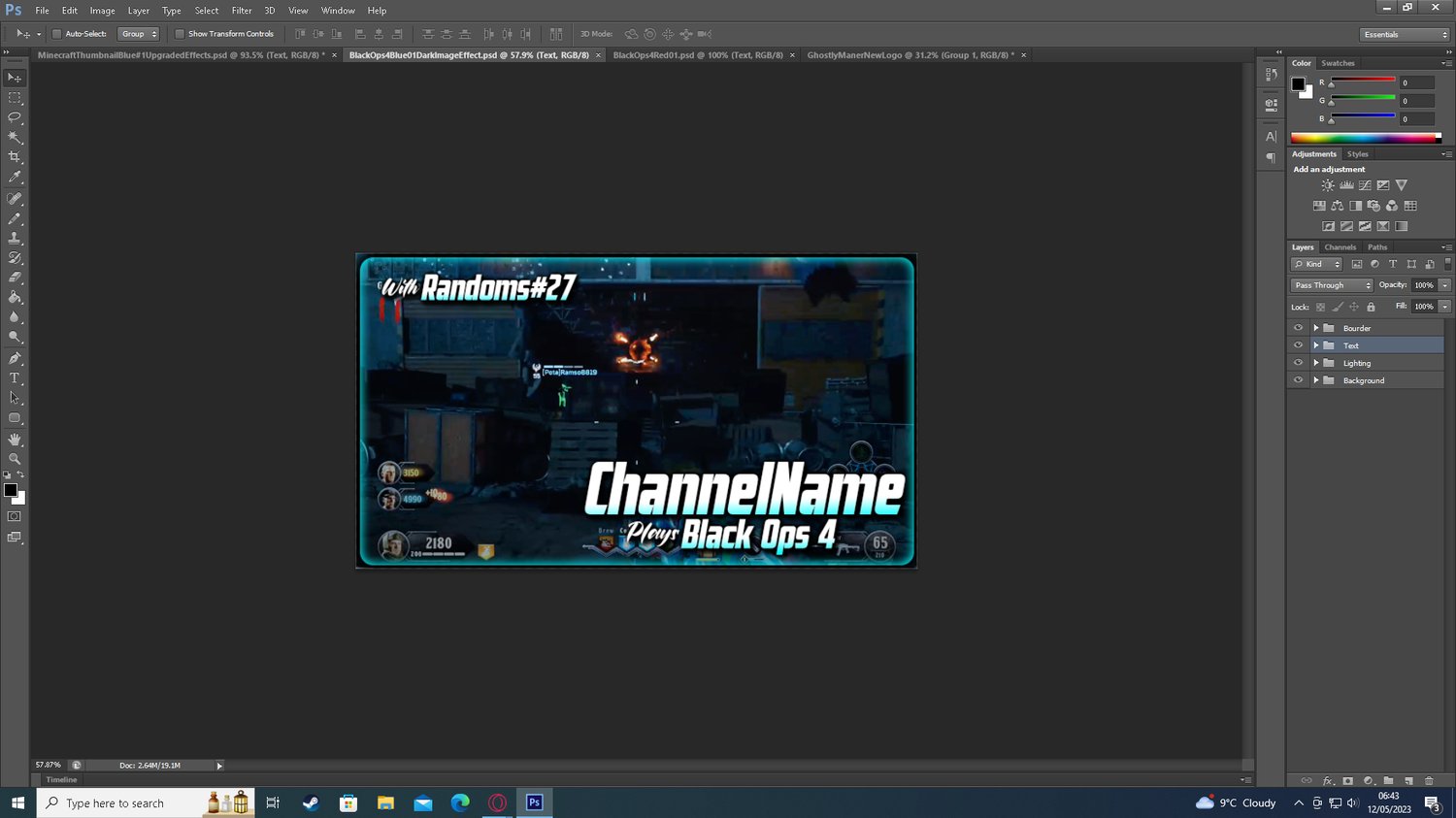Switch to the Swatches tab

point(1338,63)
